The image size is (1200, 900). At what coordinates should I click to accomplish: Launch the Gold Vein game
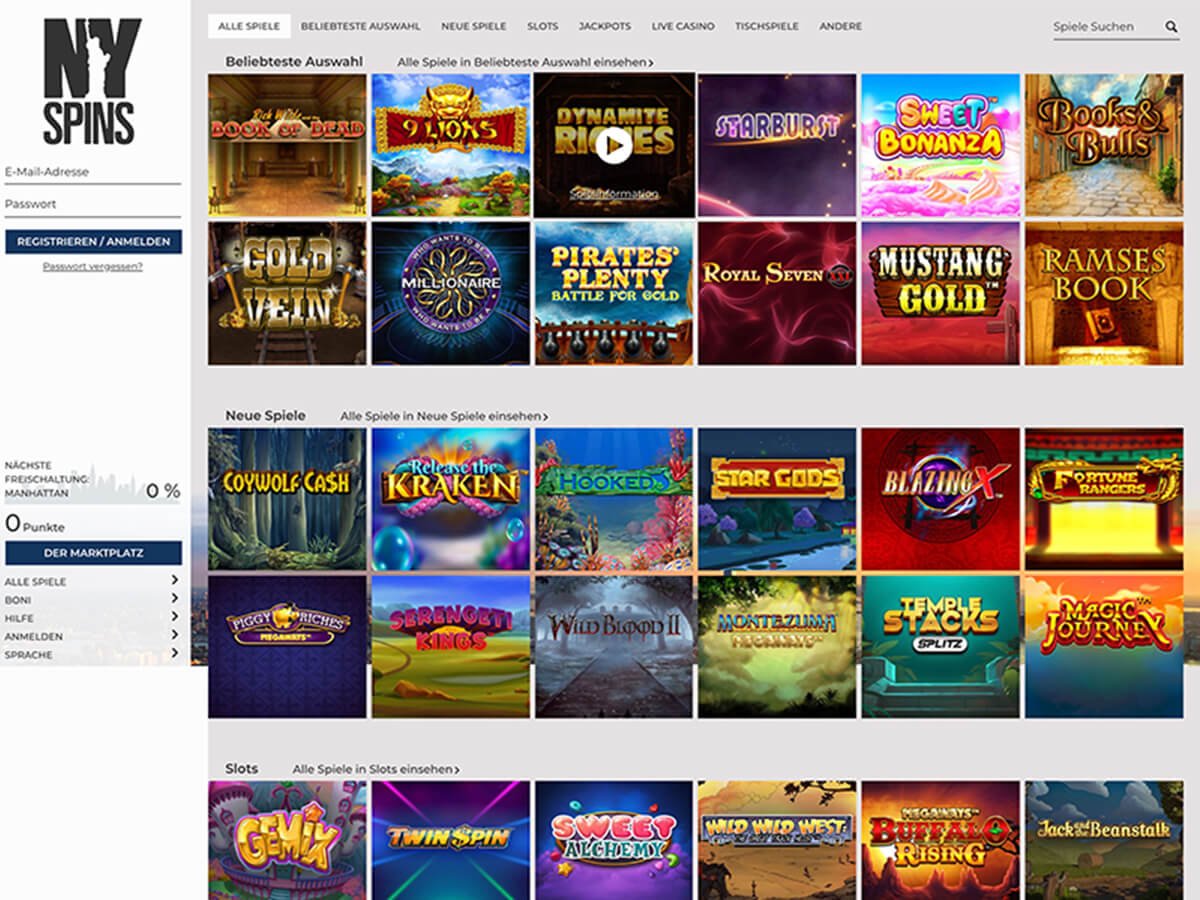click(x=287, y=293)
